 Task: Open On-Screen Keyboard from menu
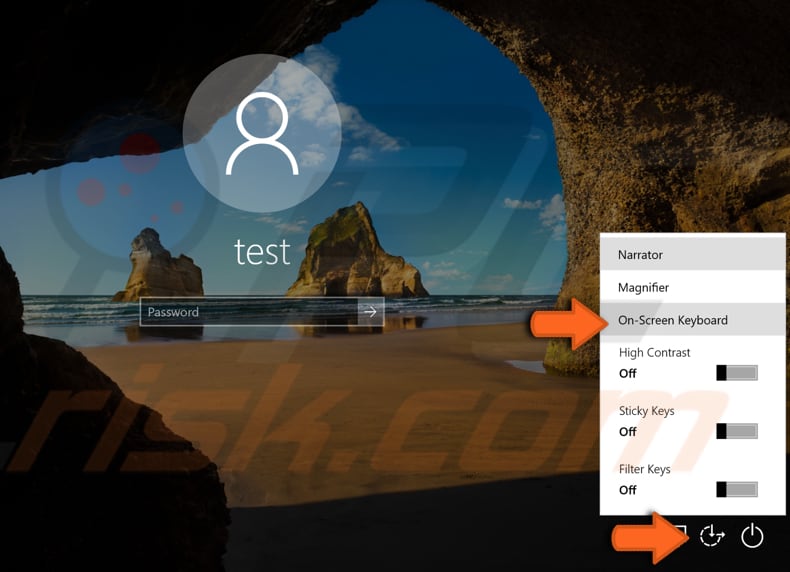(692, 320)
